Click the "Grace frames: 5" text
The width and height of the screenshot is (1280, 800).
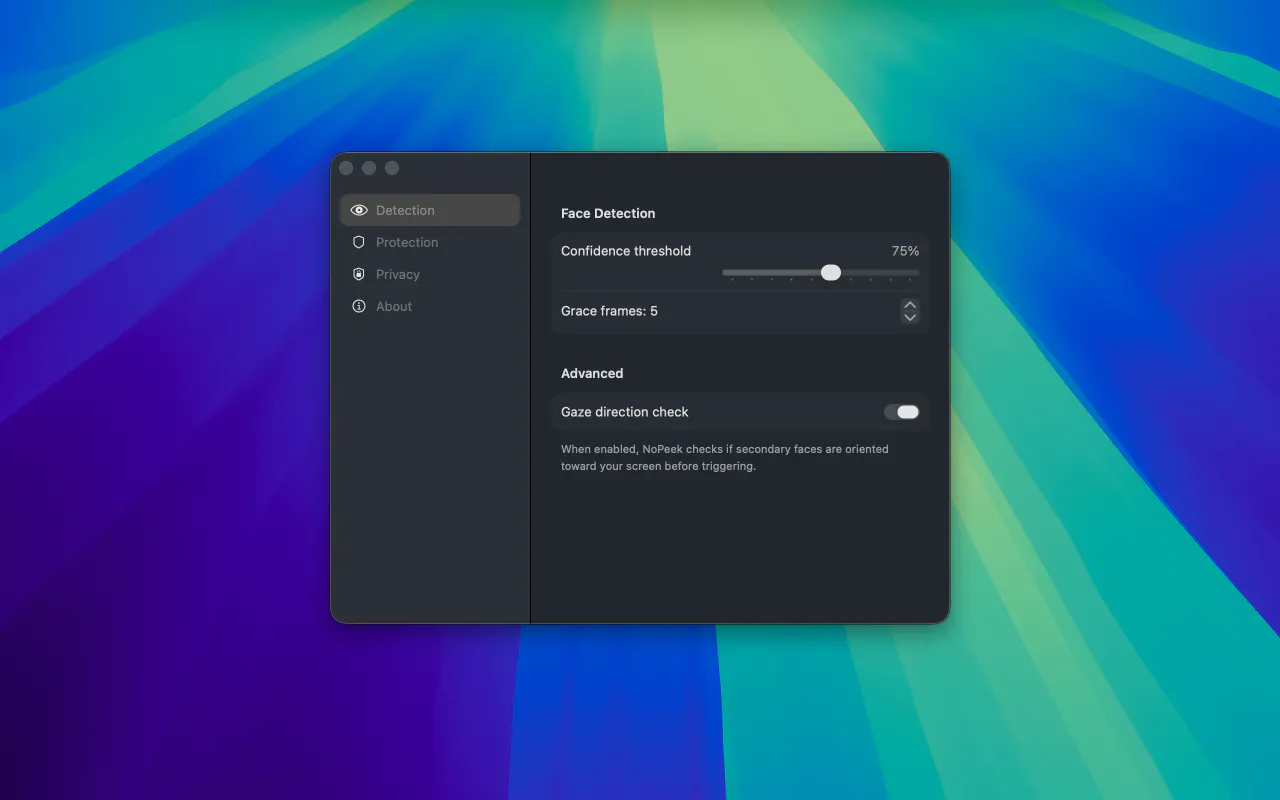[609, 311]
